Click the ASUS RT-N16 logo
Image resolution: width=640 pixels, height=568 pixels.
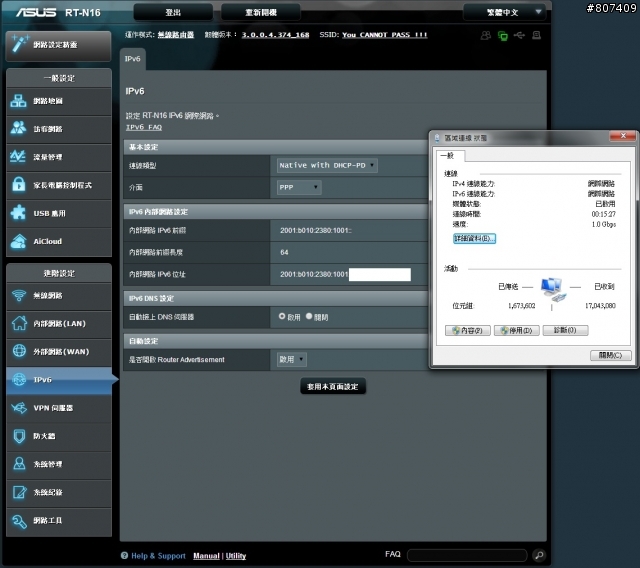click(58, 13)
